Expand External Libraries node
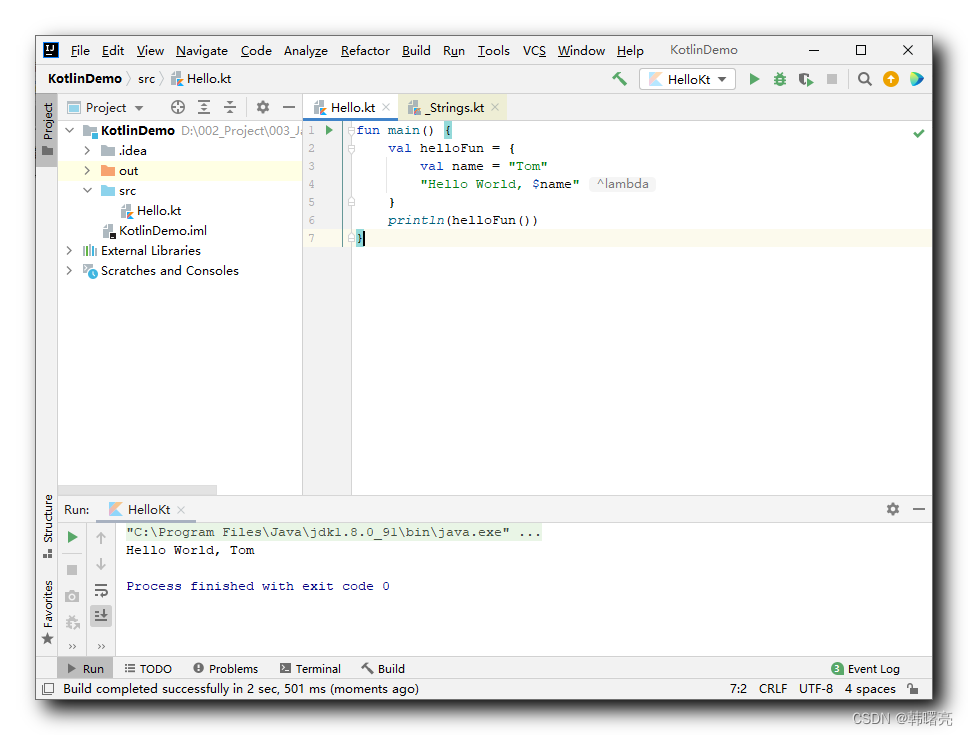The width and height of the screenshot is (968, 735). pyautogui.click(x=69, y=251)
